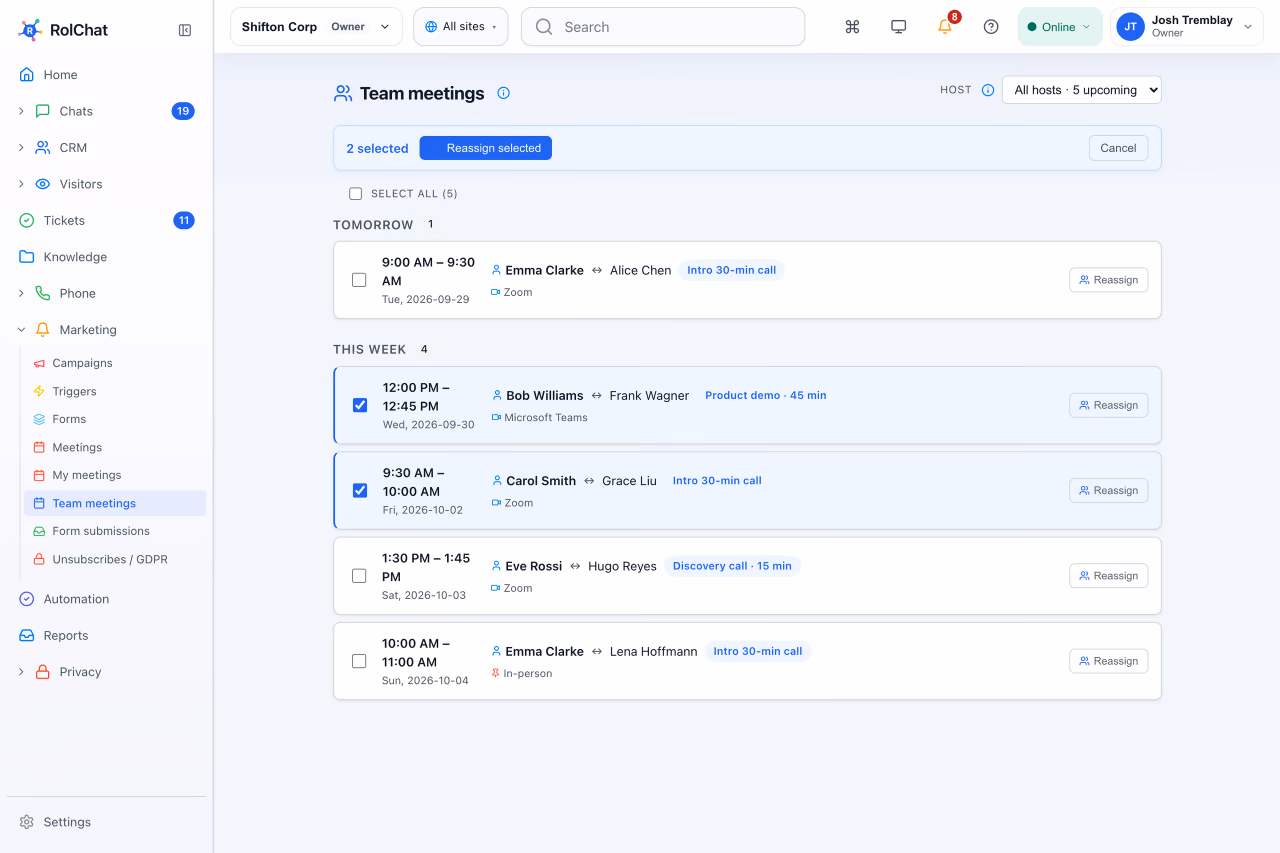
Task: Check the Eve Rossi meeting checkbox
Action: [x=359, y=576]
